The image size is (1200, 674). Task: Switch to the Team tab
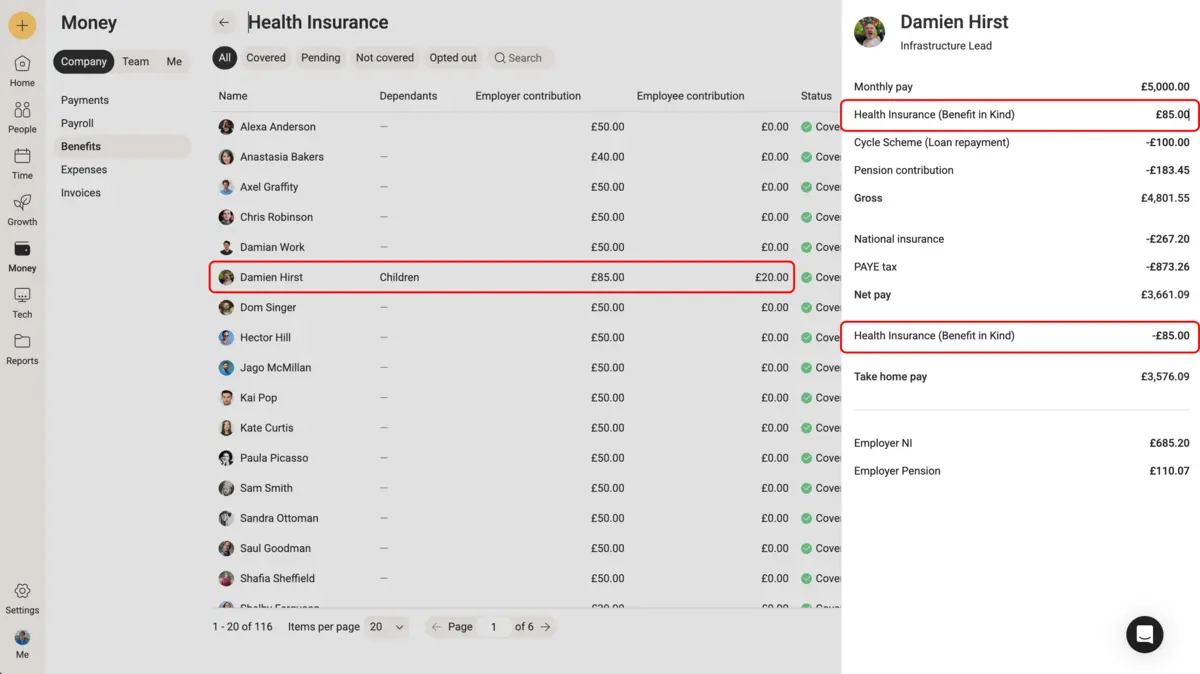(135, 61)
